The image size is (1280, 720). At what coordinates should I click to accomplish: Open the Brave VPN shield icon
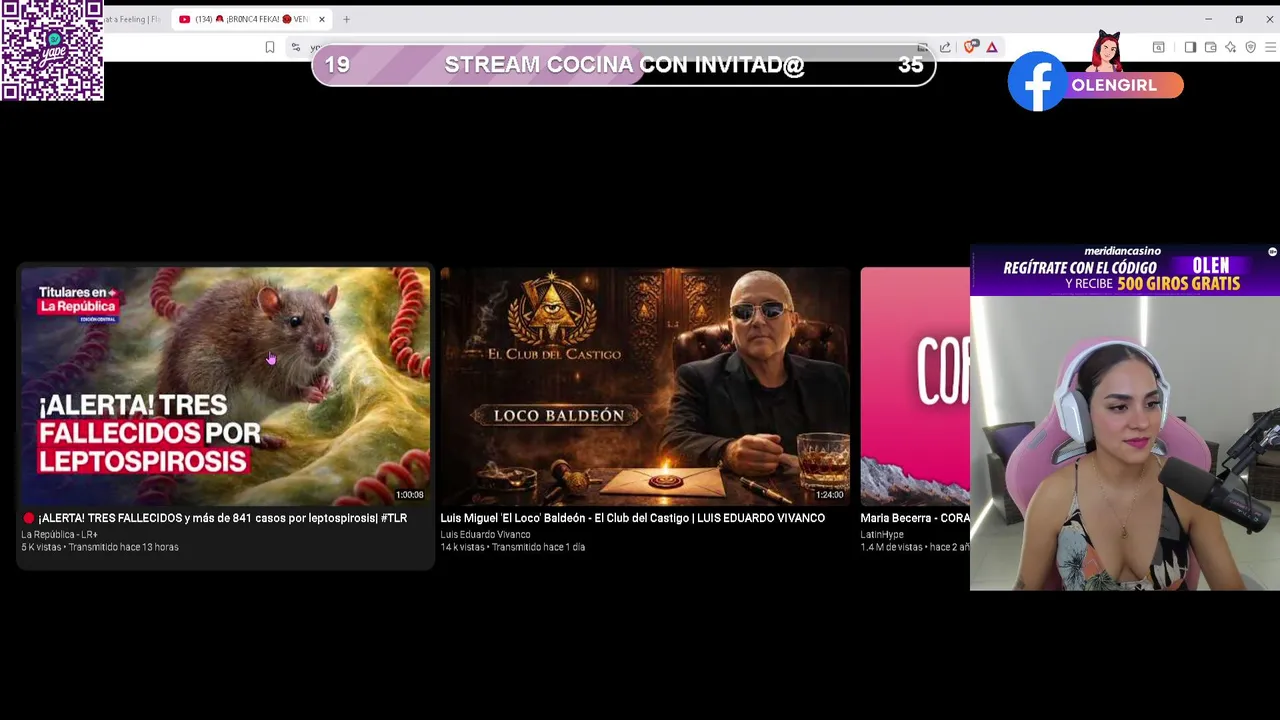(1250, 47)
